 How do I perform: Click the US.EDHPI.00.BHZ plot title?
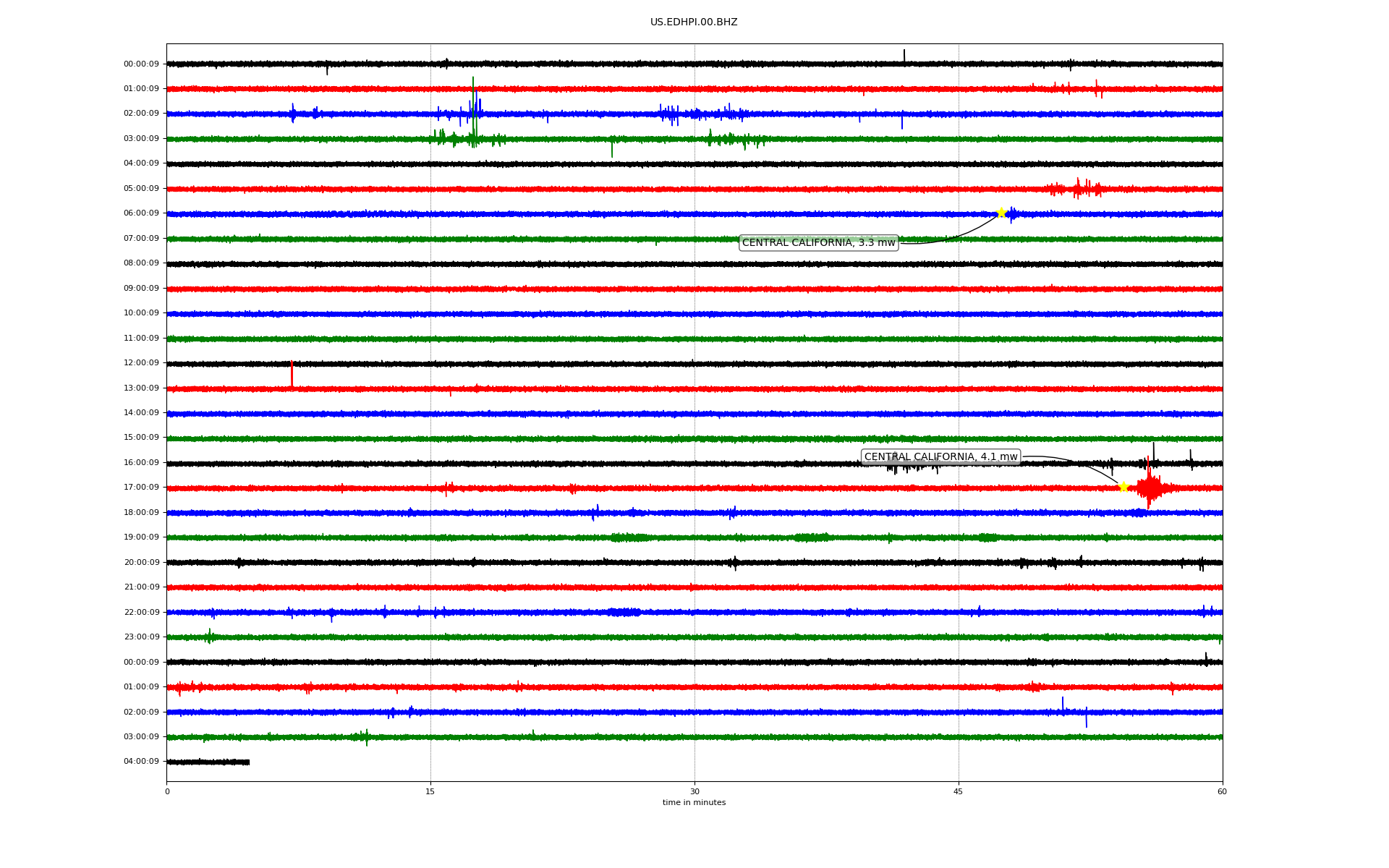coord(694,22)
